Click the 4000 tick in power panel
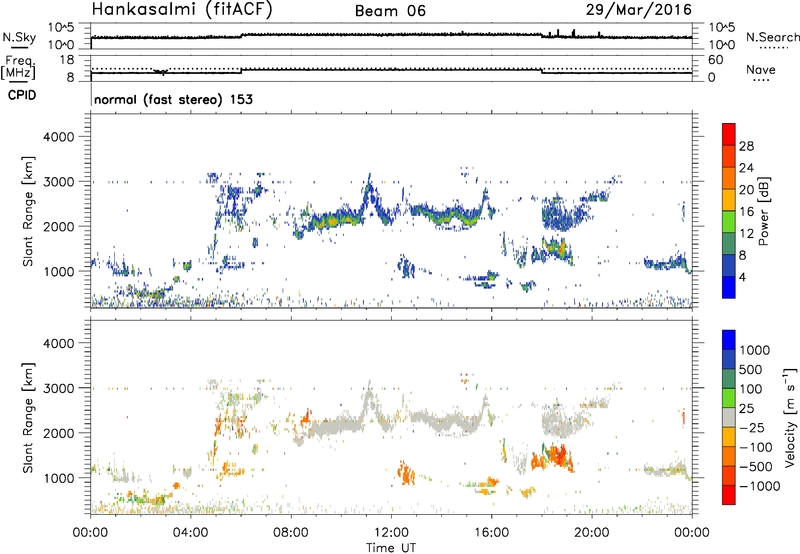This screenshot has height=554, width=800. 59,137
